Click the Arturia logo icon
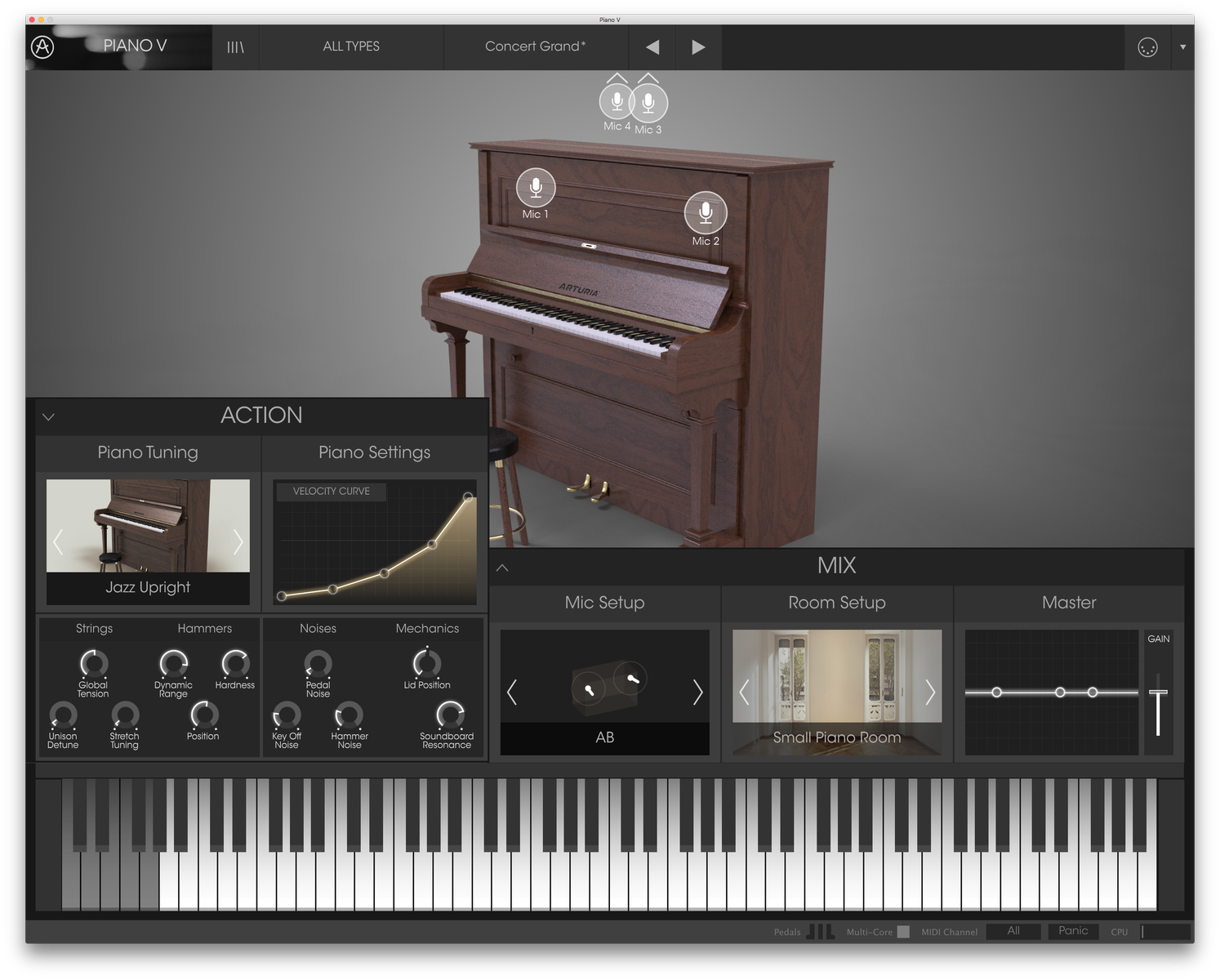The height and width of the screenshot is (980, 1220). tap(42, 47)
